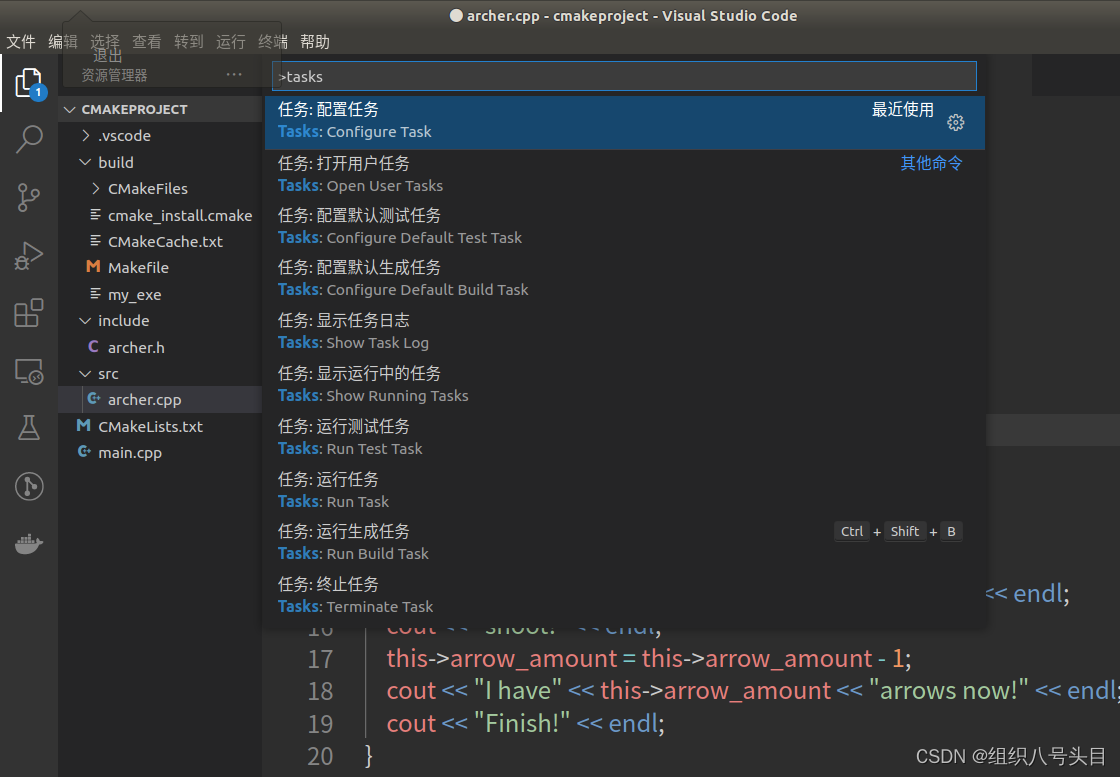
Task: Click gear icon on Configure Task row
Action: click(x=955, y=123)
